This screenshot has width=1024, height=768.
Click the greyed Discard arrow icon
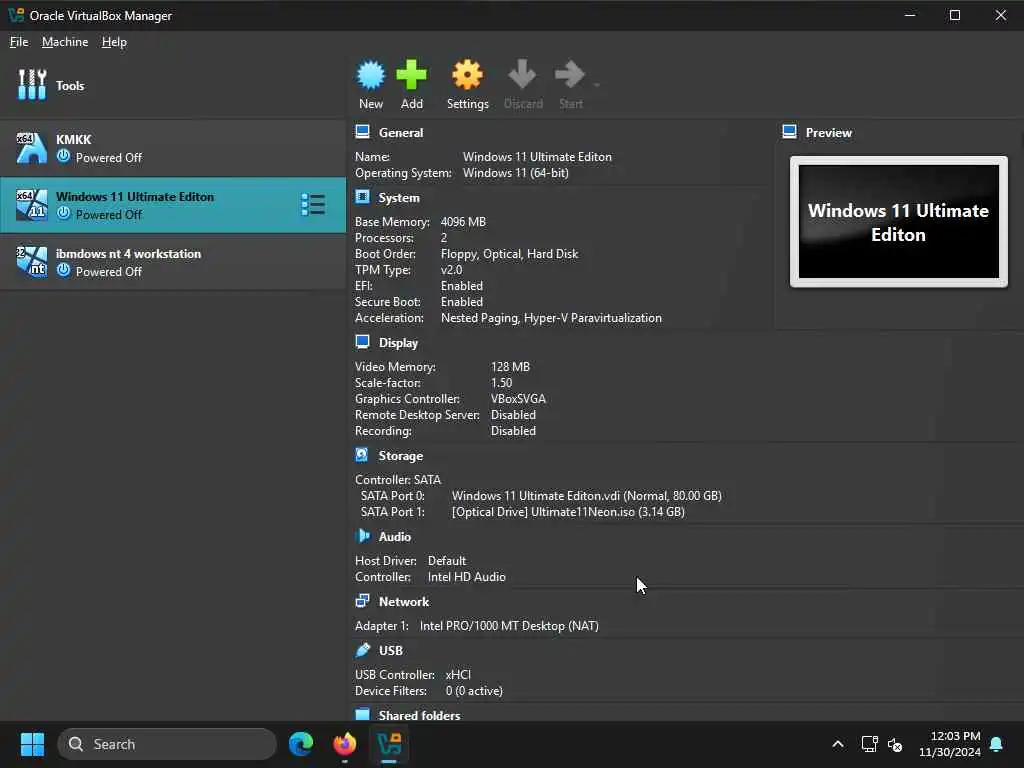tap(522, 75)
